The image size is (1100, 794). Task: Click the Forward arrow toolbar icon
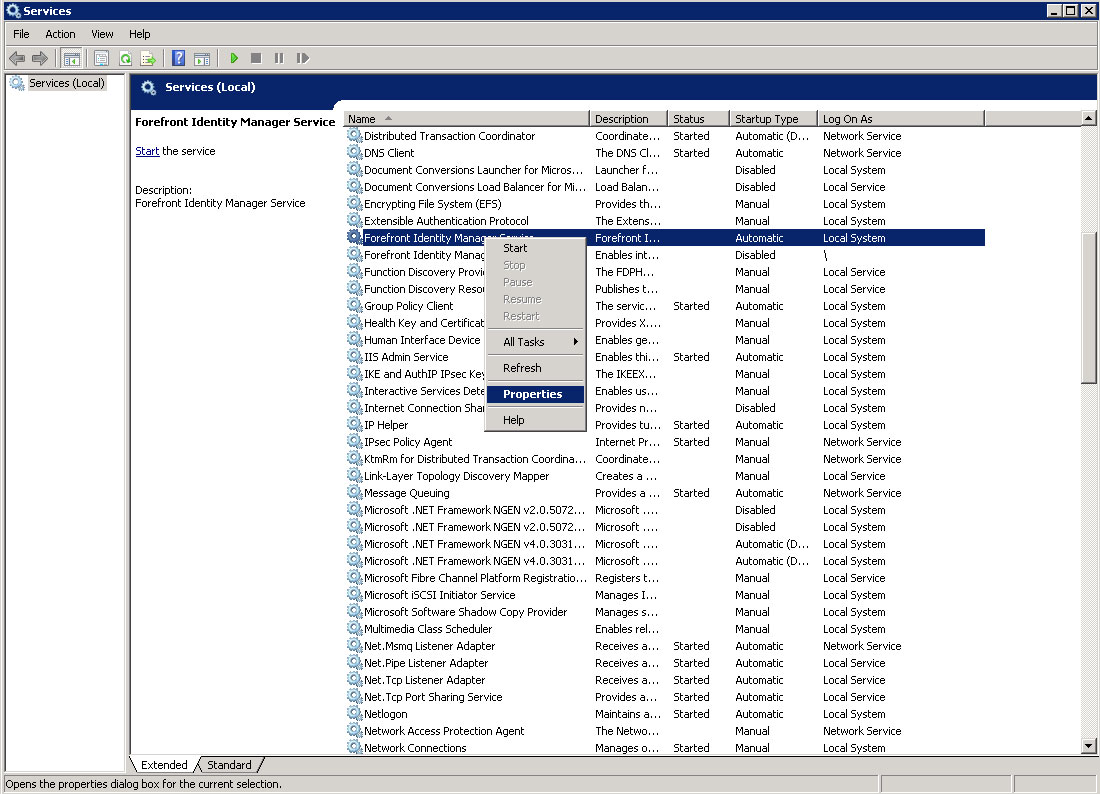coord(40,58)
